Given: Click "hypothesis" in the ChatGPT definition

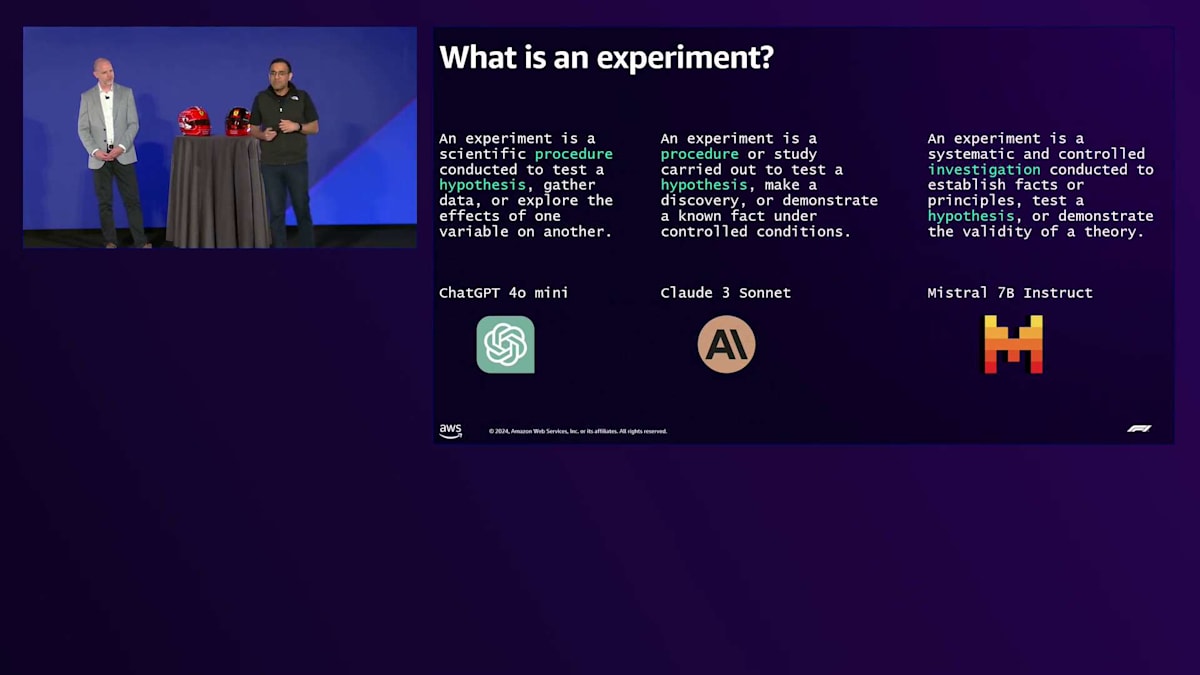Looking at the screenshot, I should (482, 185).
